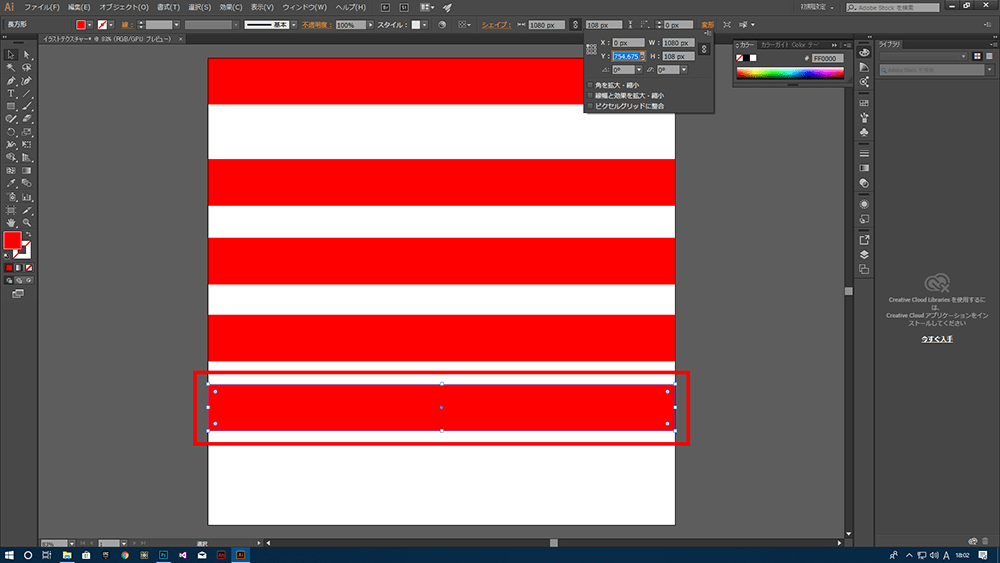The width and height of the screenshot is (1000, 563).
Task: Toggle width-height link in control bar
Action: 575,25
